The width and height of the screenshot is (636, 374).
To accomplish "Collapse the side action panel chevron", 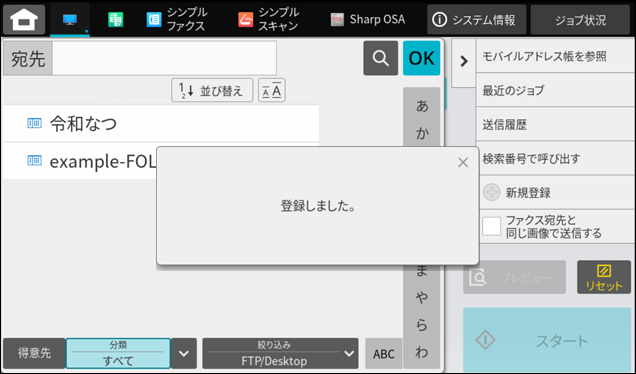I will coord(464,62).
